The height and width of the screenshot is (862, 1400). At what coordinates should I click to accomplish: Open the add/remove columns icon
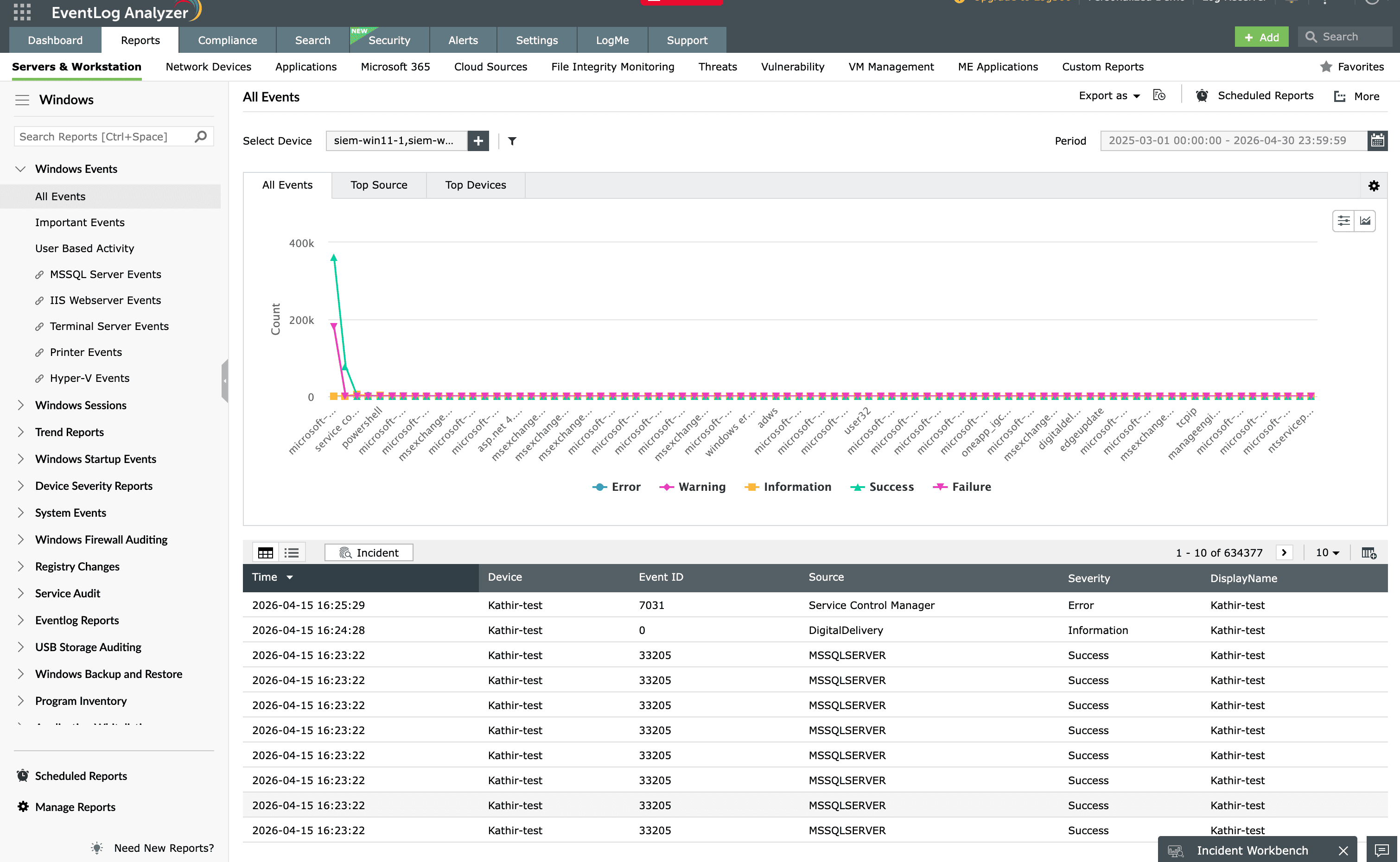pos(1368,552)
